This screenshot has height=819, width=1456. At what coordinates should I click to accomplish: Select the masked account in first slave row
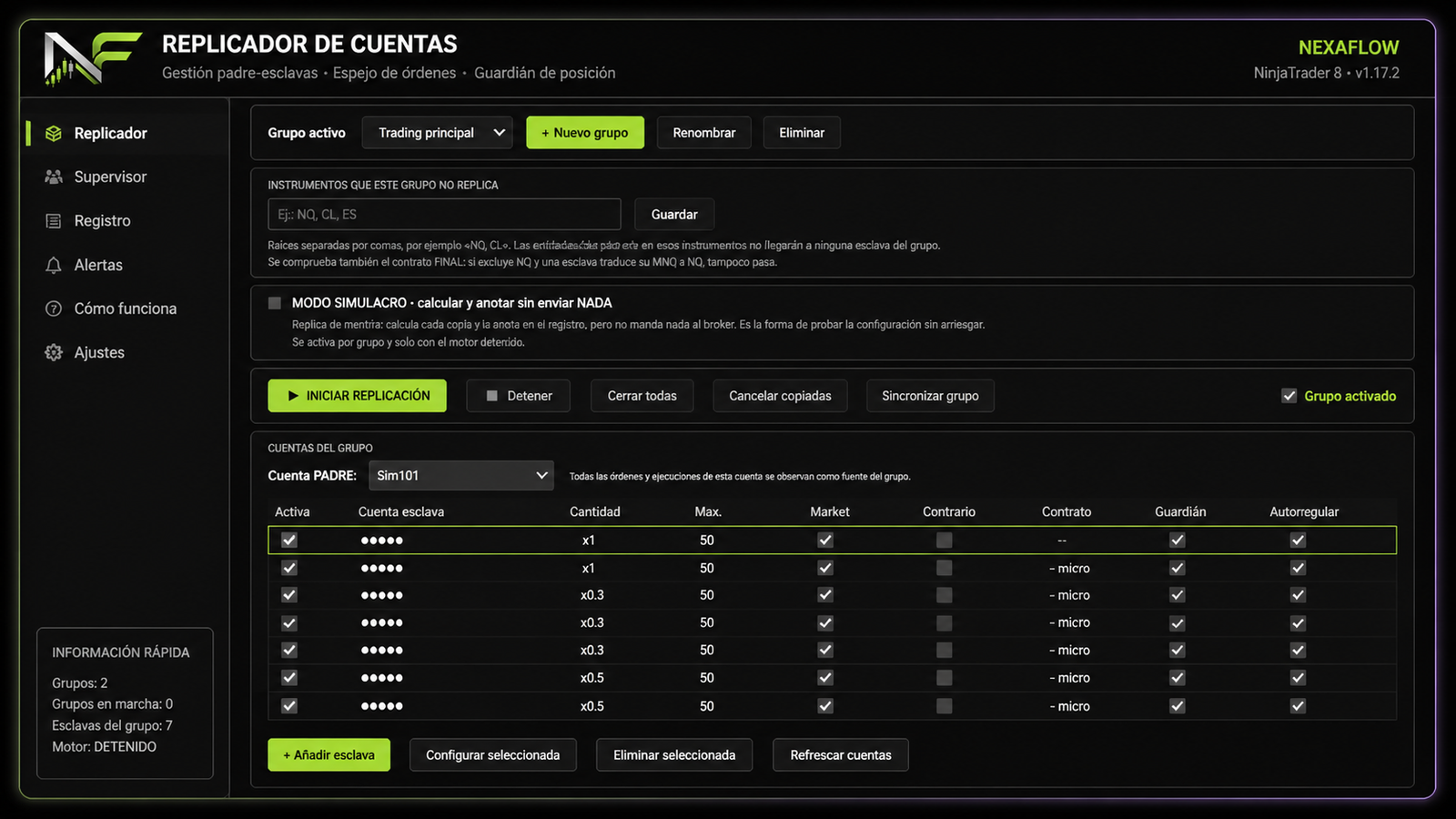(x=381, y=540)
